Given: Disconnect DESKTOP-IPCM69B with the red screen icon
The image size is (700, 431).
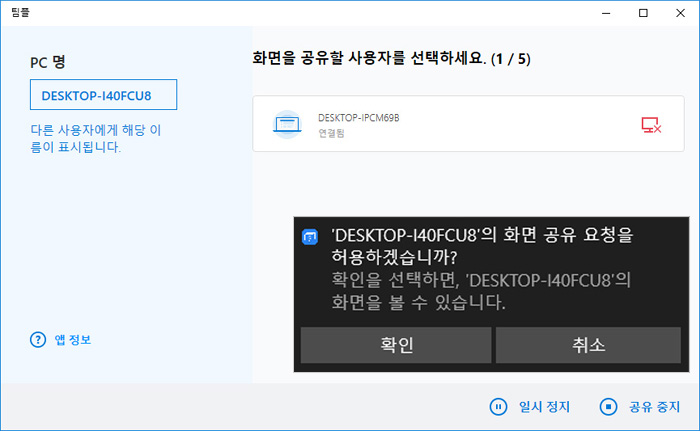Looking at the screenshot, I should click(651, 125).
